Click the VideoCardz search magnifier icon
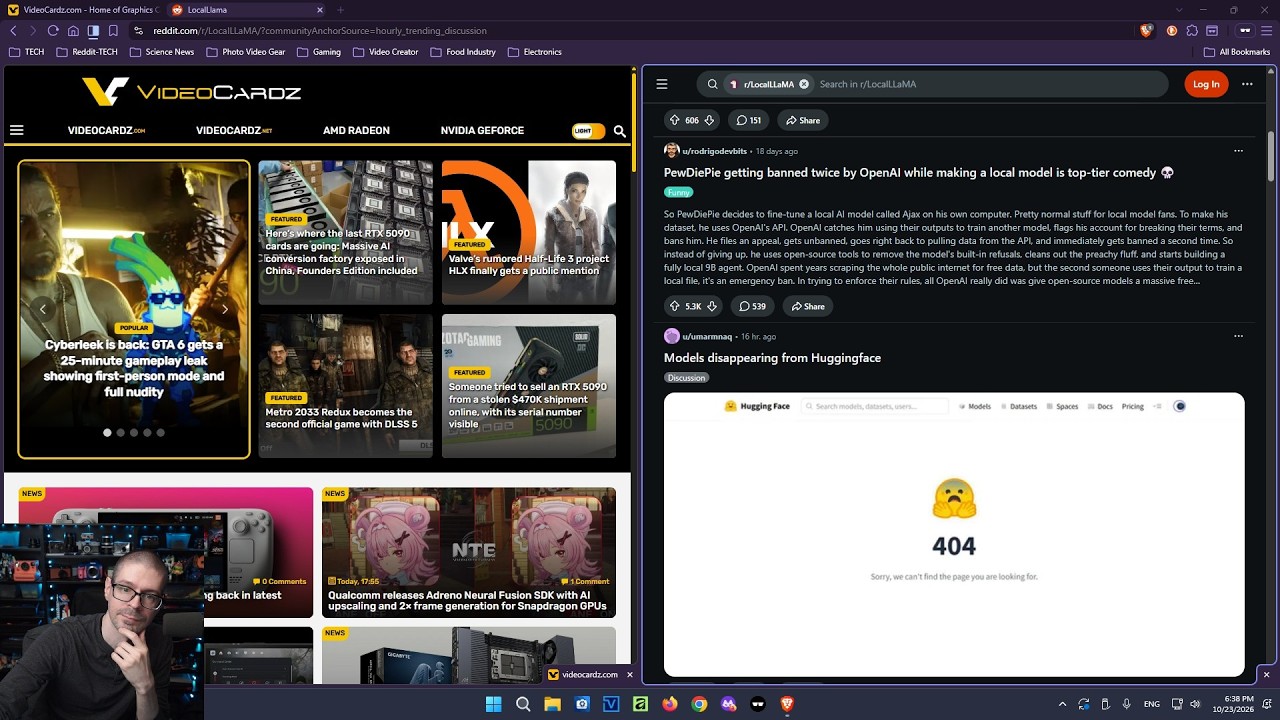The width and height of the screenshot is (1280, 720). [x=619, y=131]
